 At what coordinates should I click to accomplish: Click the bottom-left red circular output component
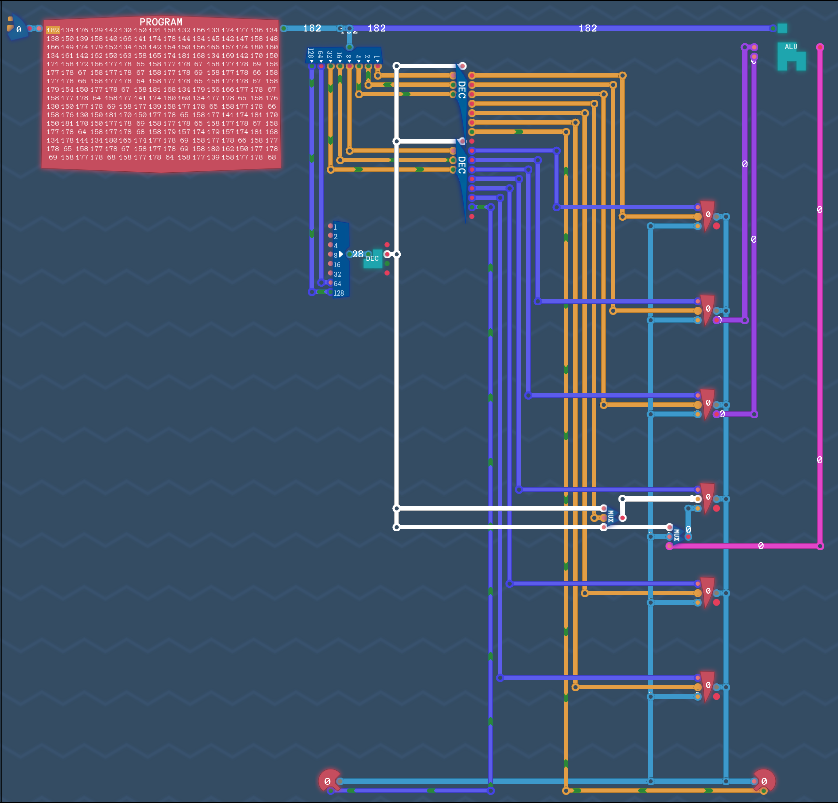tap(328, 780)
